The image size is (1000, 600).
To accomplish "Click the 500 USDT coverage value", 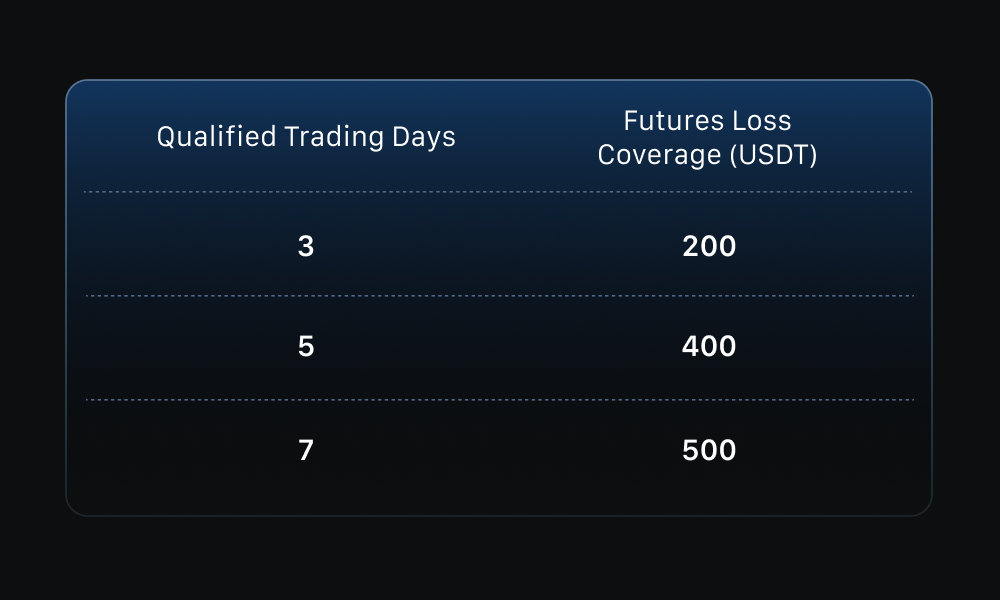I will (709, 451).
